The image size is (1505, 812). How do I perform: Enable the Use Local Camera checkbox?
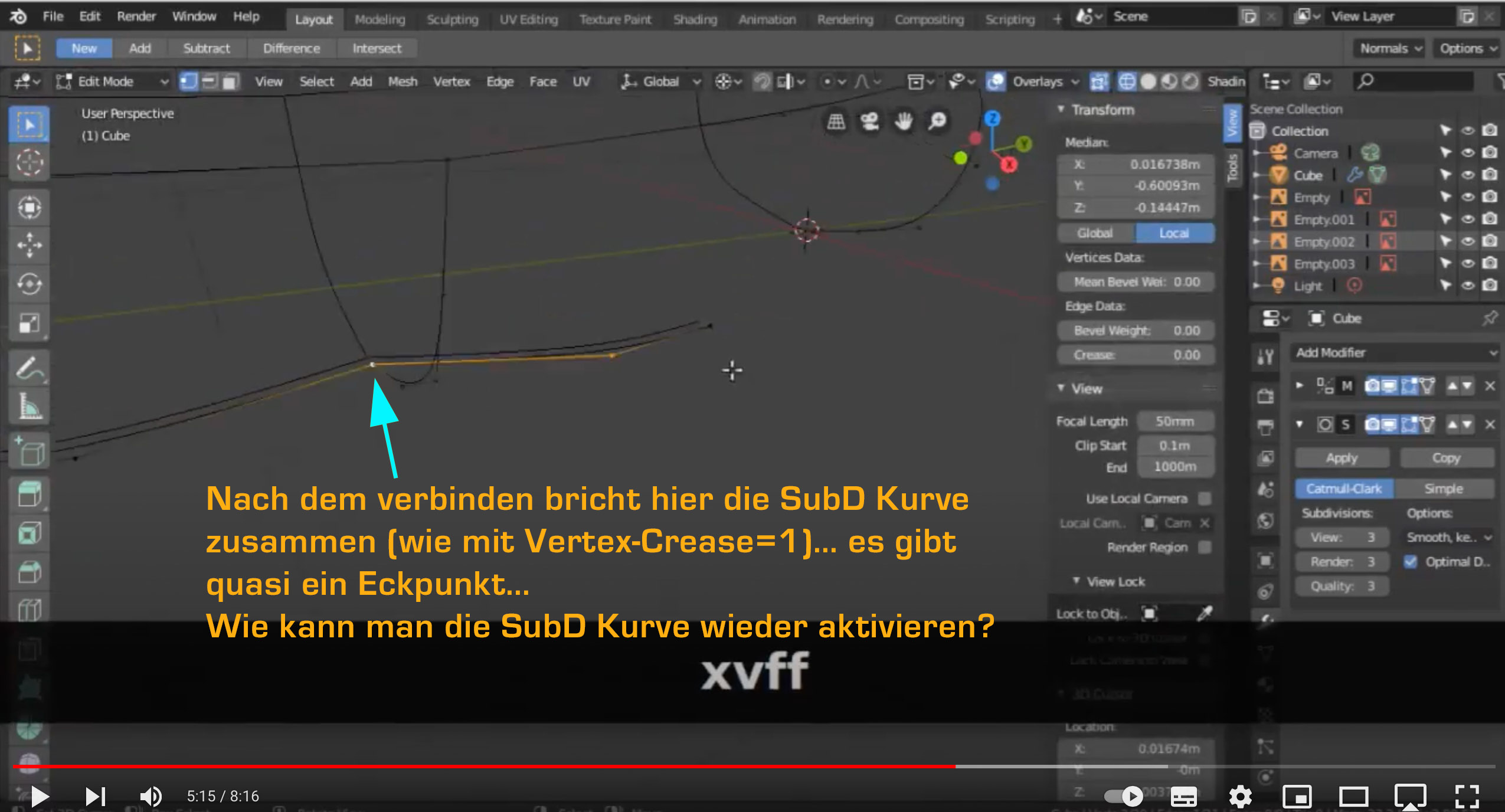(x=1205, y=499)
